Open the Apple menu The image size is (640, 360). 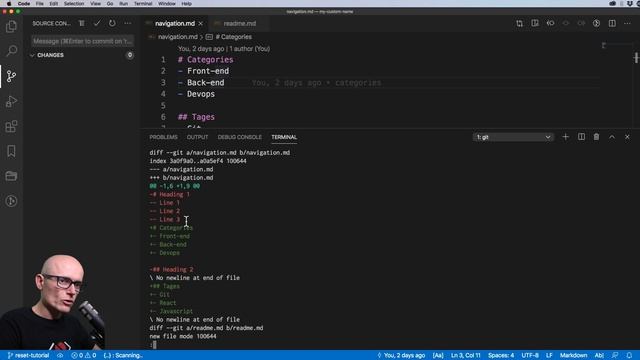(x=9, y=3)
